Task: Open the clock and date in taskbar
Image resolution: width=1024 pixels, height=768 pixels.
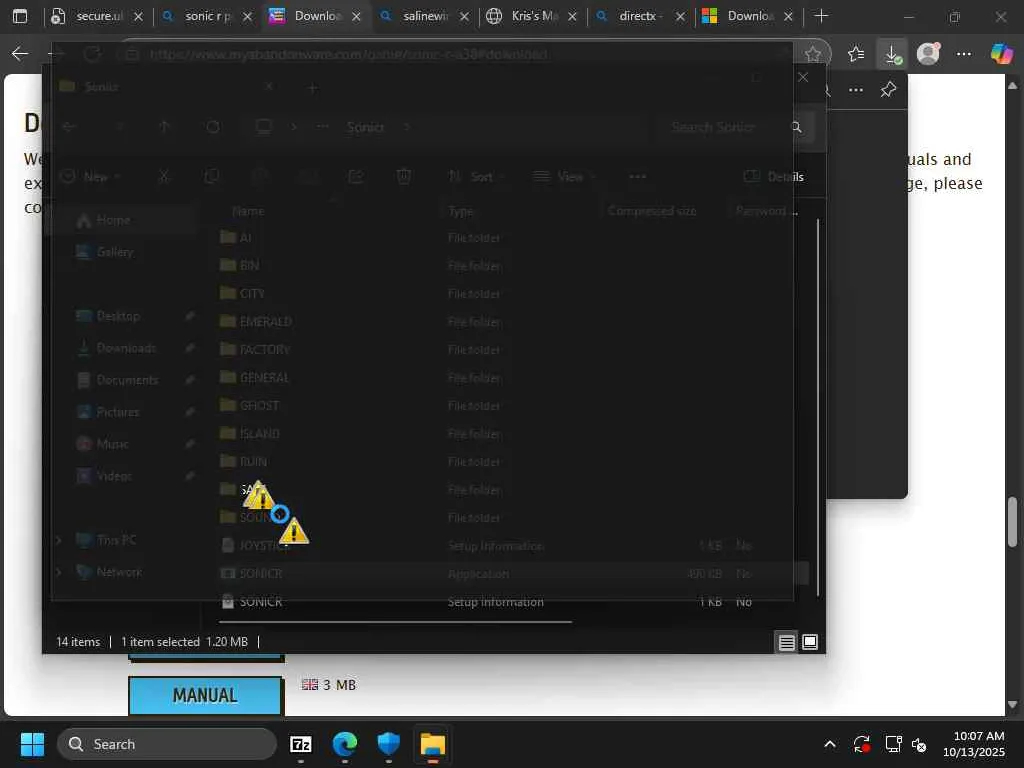Action: coord(974,744)
